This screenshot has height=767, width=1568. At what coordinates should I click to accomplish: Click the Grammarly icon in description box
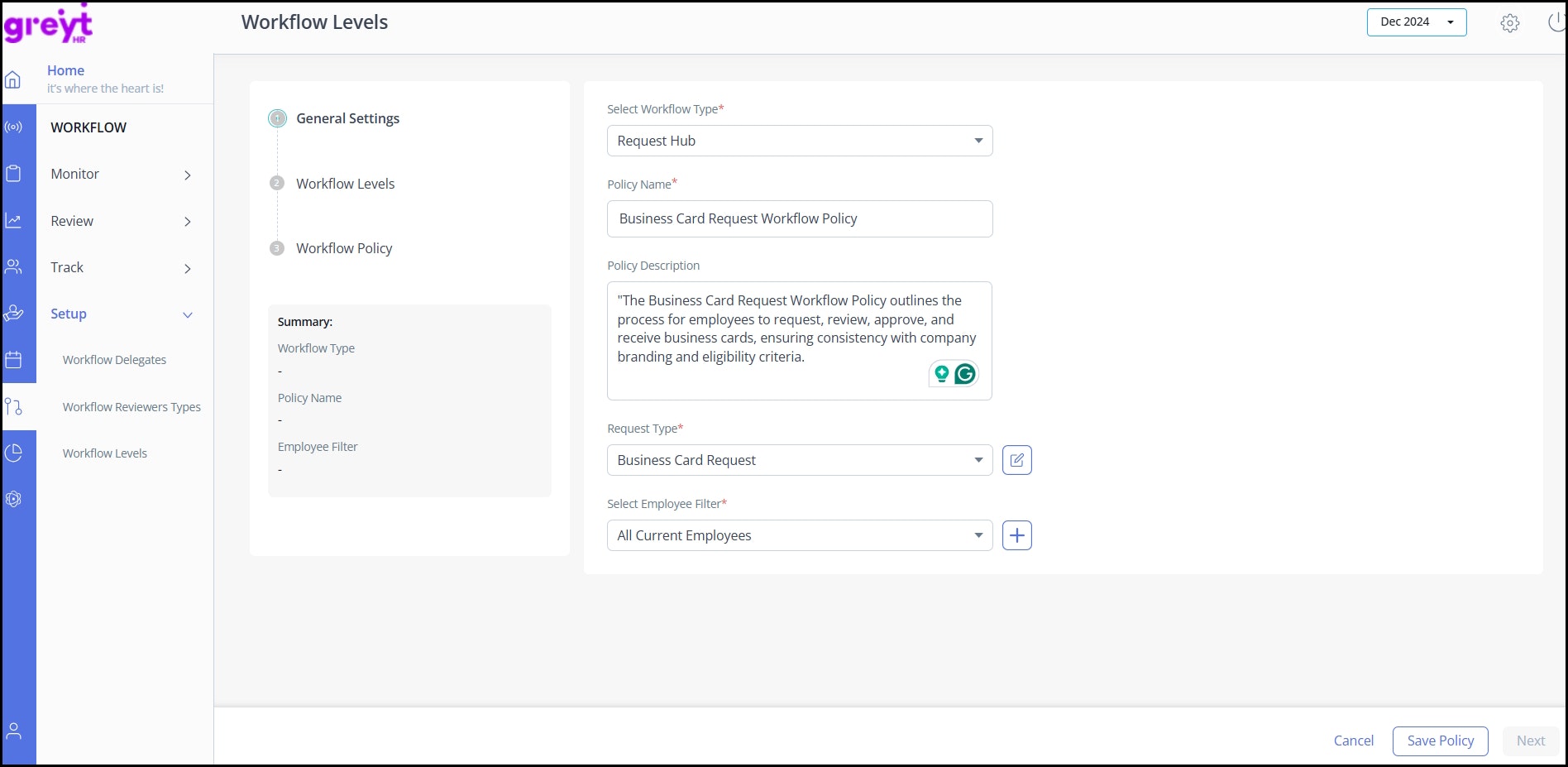(965, 374)
